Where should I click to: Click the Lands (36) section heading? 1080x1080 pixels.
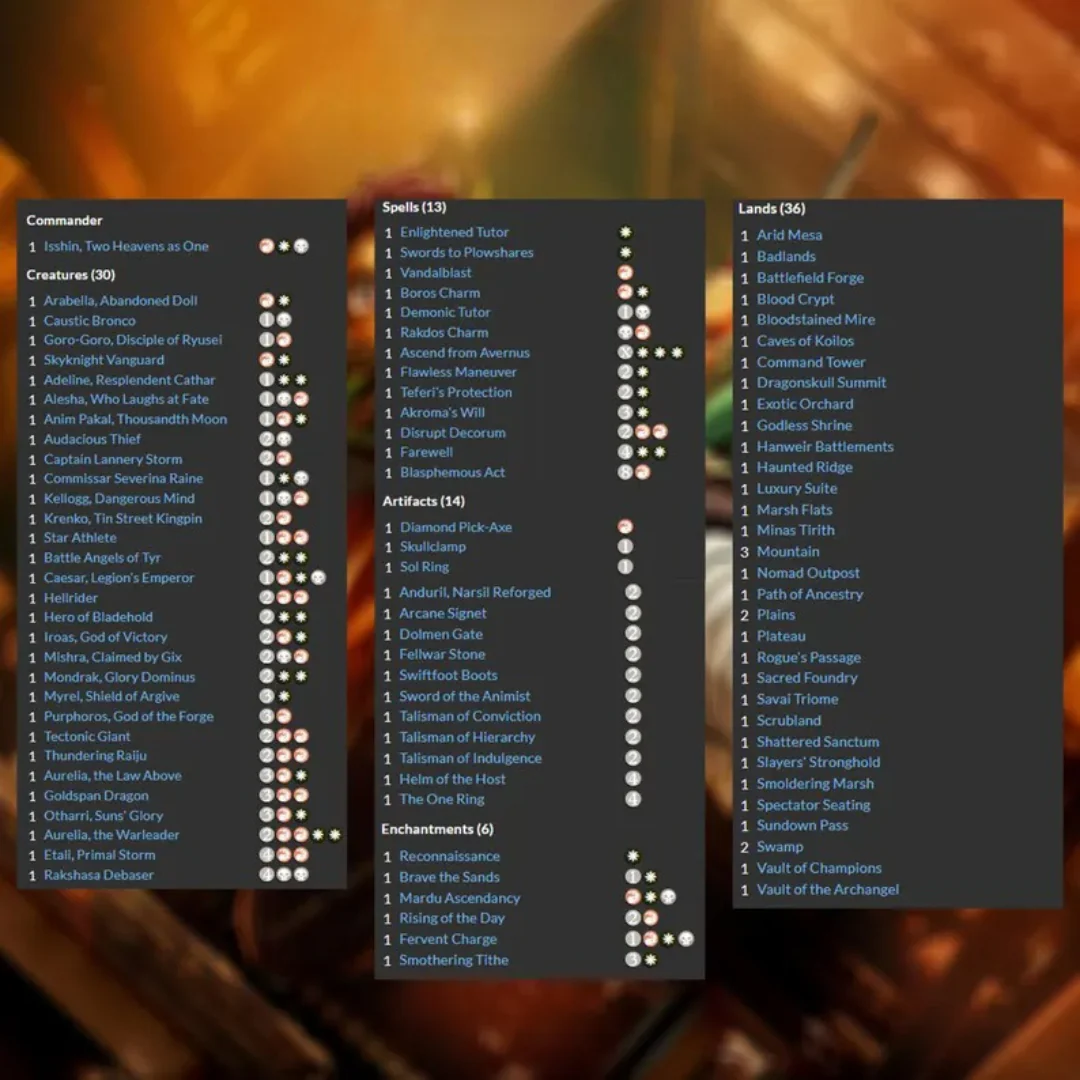tap(771, 209)
